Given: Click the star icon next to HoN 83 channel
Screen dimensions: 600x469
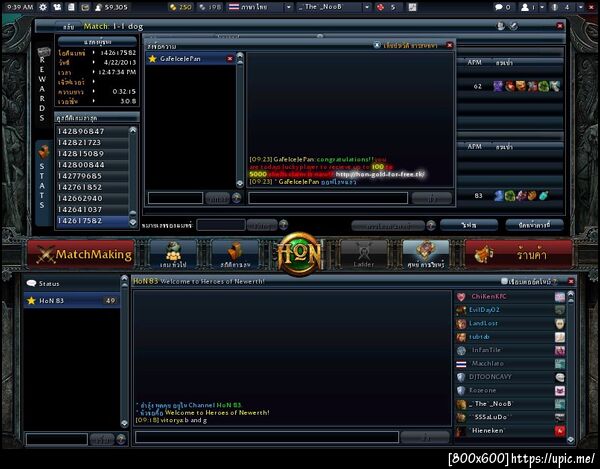Looking at the screenshot, I should [x=31, y=300].
